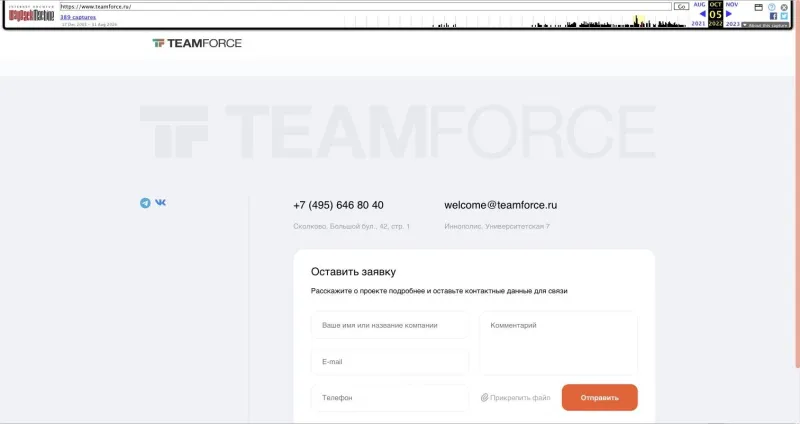Click the Wayback Machine logo
The image size is (800, 424).
coord(31,14)
